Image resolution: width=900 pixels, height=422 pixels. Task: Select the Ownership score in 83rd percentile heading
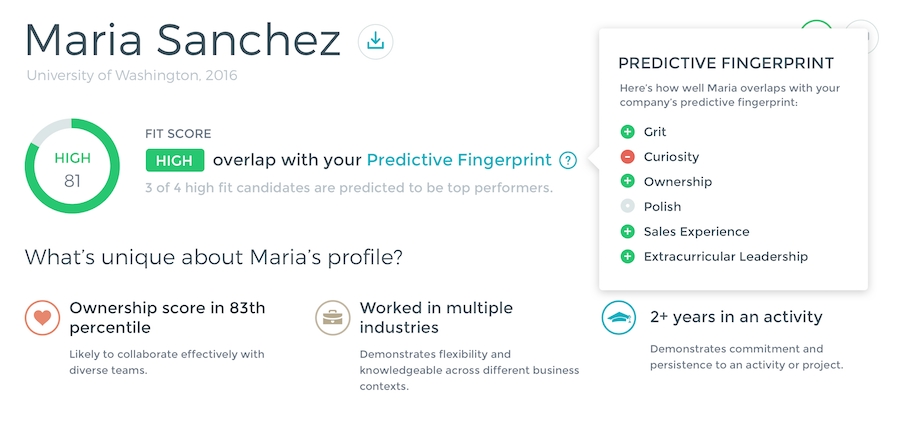[x=167, y=318]
